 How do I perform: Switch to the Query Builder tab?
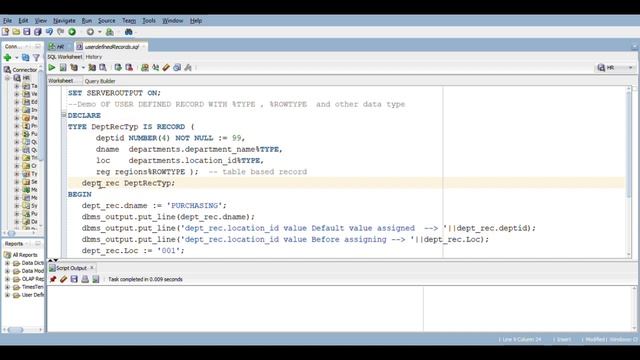point(100,81)
